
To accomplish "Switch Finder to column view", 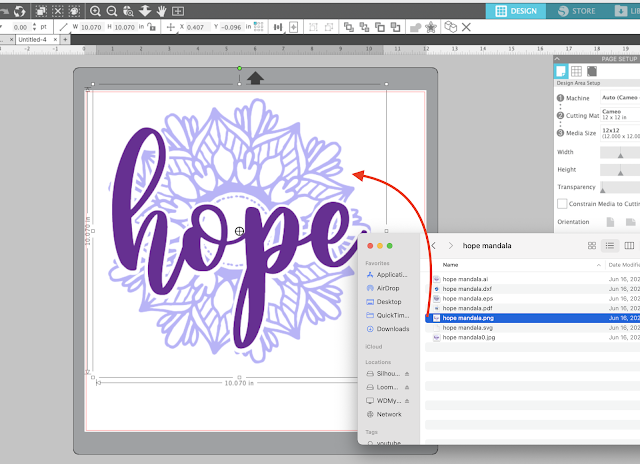I will (x=629, y=246).
